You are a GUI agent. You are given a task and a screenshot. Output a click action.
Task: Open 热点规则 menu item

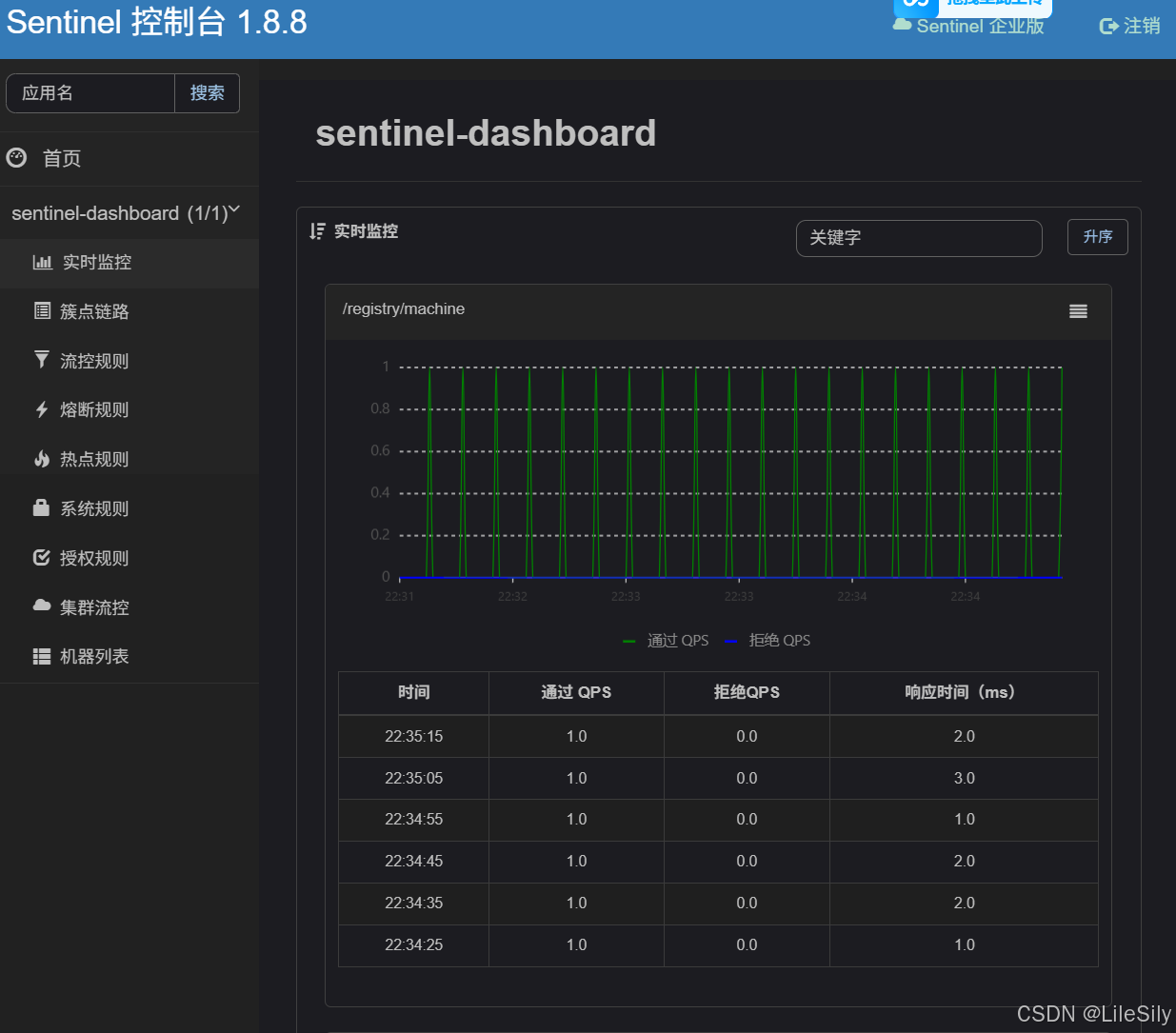point(130,459)
